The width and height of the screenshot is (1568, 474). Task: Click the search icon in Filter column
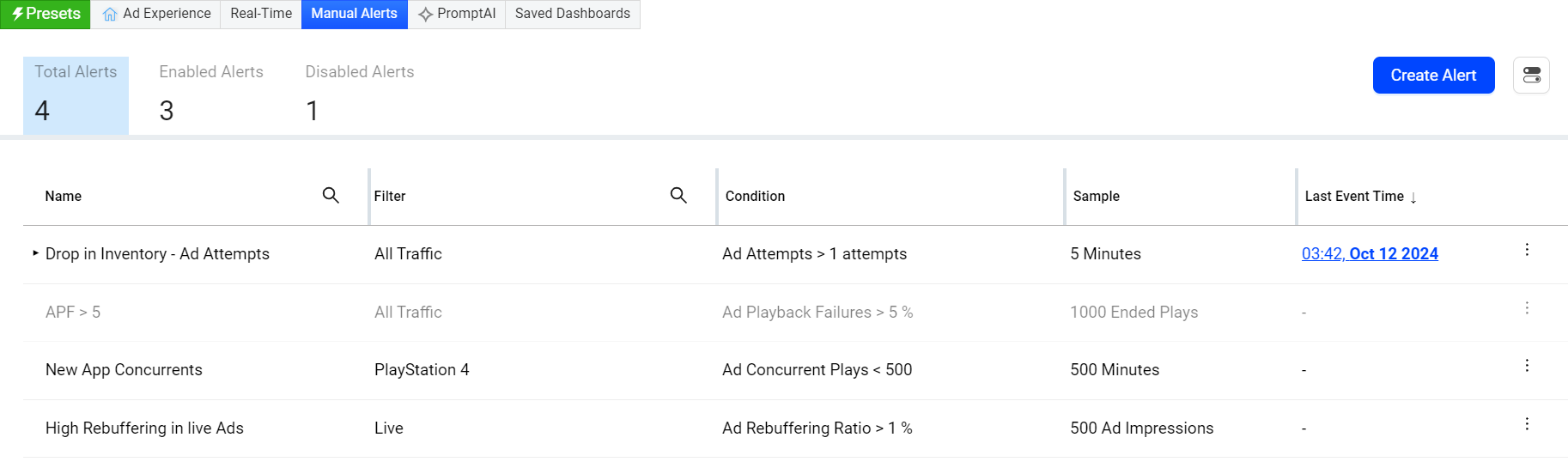click(x=678, y=196)
